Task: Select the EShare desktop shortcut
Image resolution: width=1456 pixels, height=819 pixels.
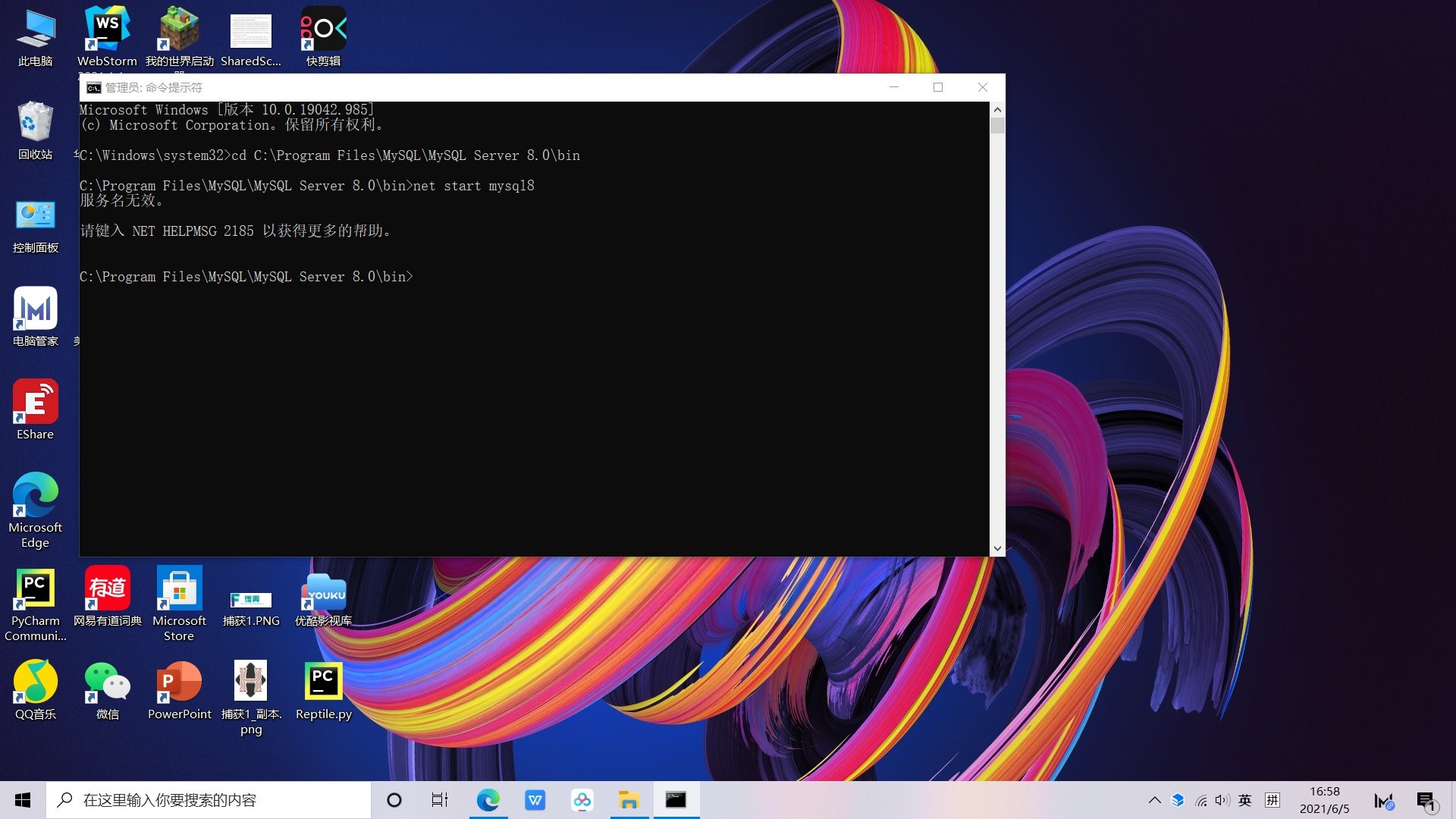Action: (x=36, y=410)
